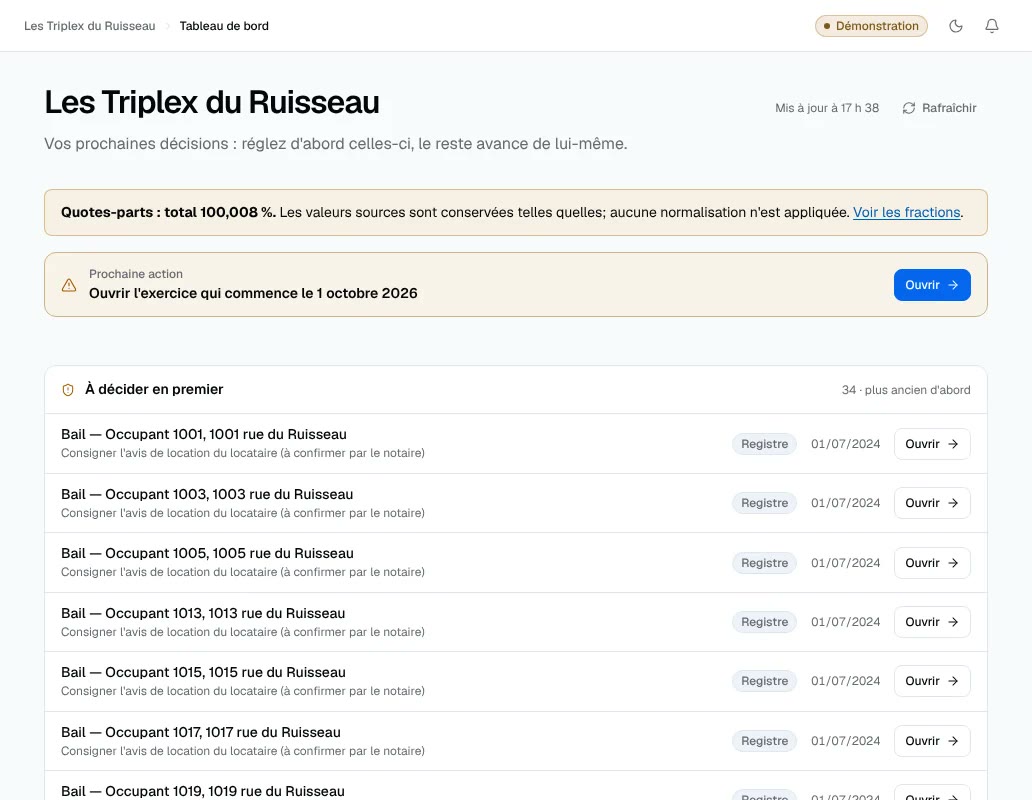Viewport: 1032px width, 800px height.
Task: Click the Rafraîchir button
Action: point(939,108)
